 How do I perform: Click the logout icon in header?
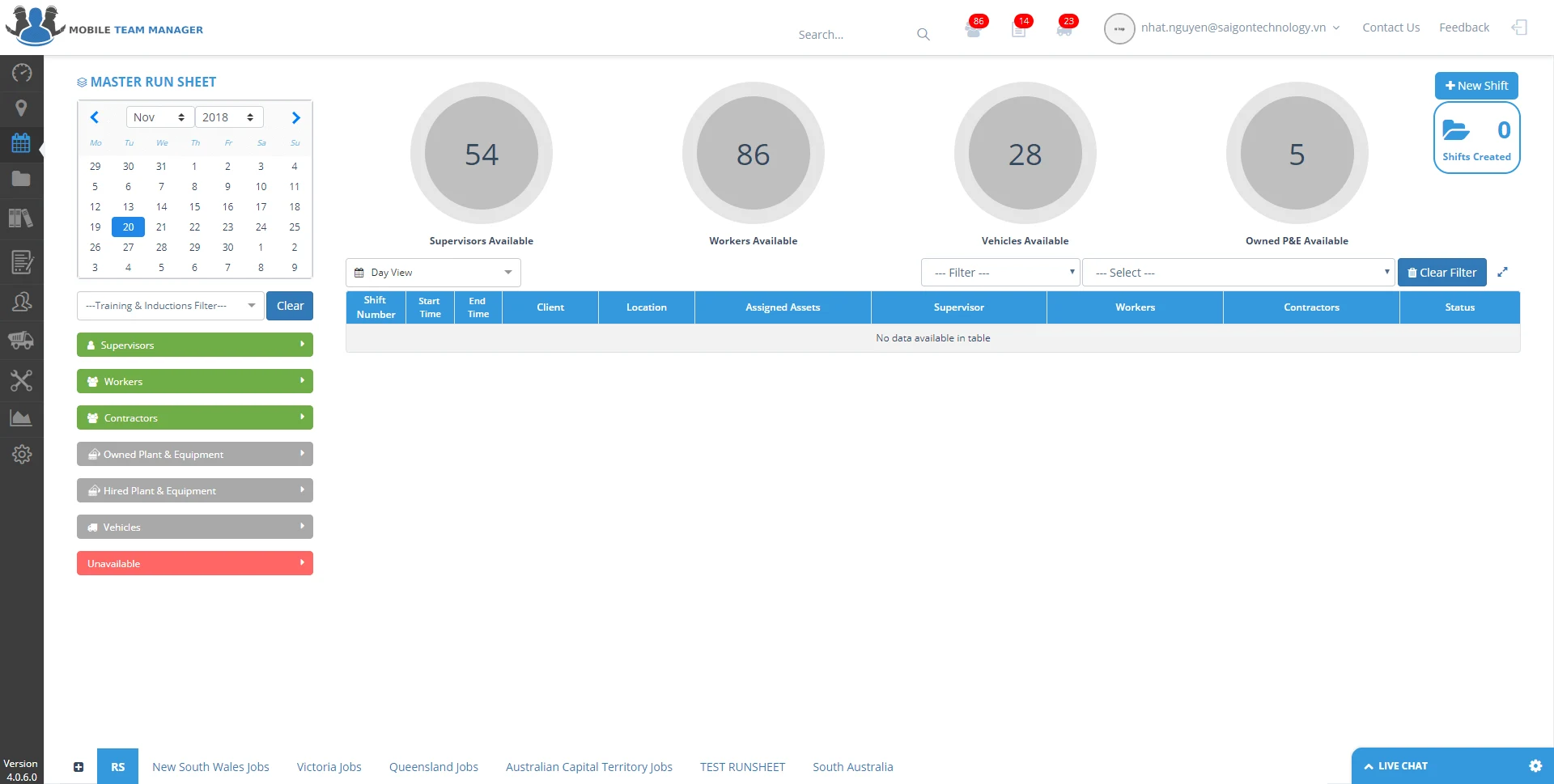tap(1519, 28)
